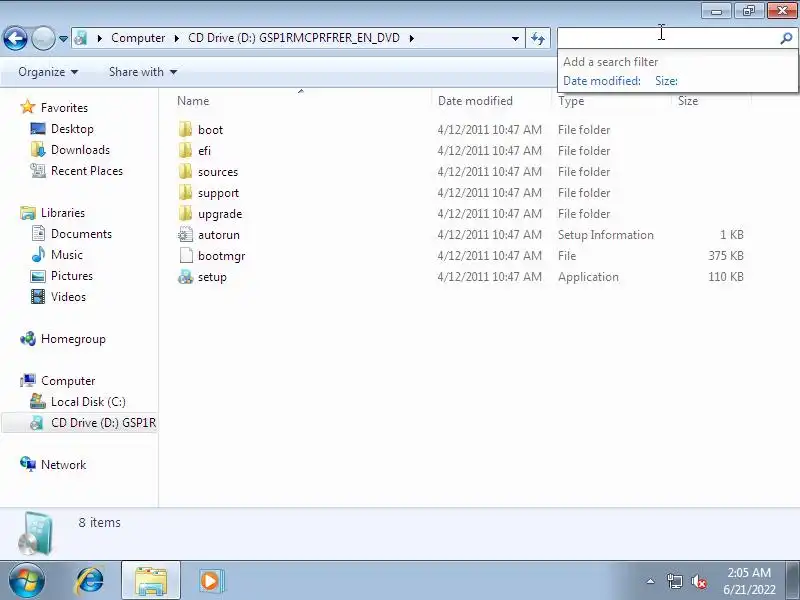Click the muted volume tray icon
This screenshot has height=600, width=800.
coord(698,581)
